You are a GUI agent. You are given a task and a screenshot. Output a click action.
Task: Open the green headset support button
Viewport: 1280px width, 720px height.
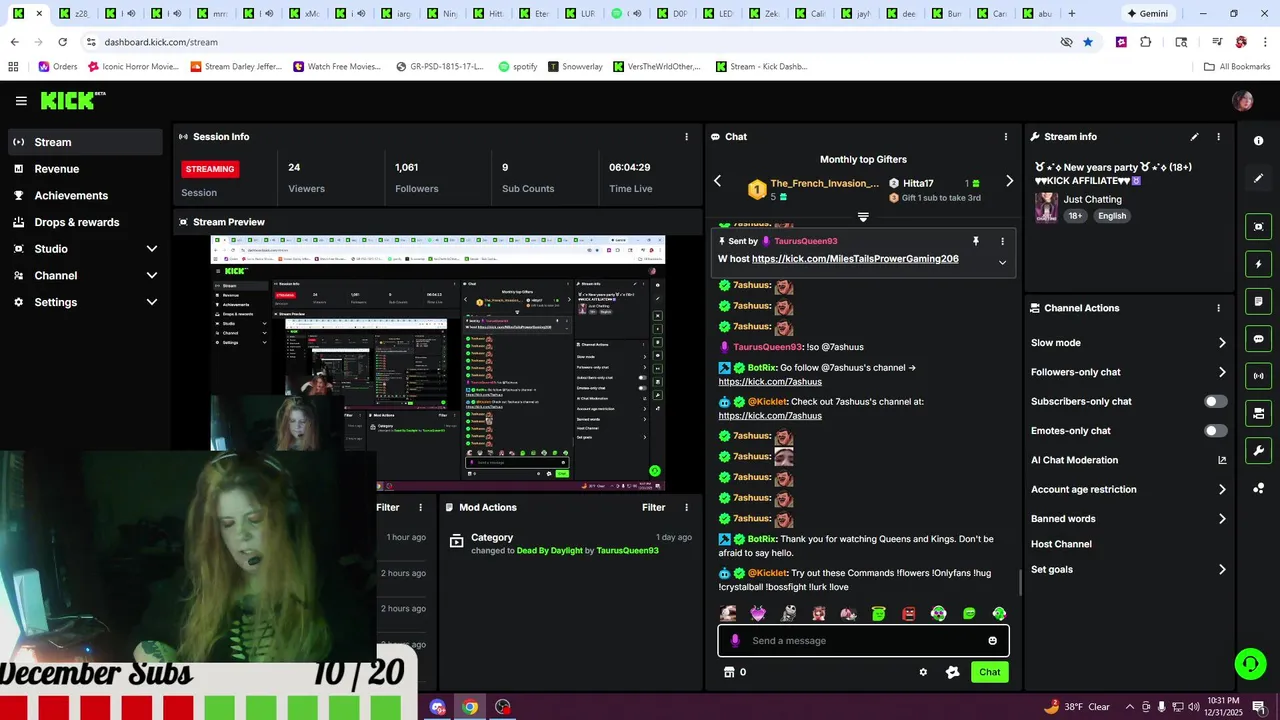click(x=1249, y=663)
